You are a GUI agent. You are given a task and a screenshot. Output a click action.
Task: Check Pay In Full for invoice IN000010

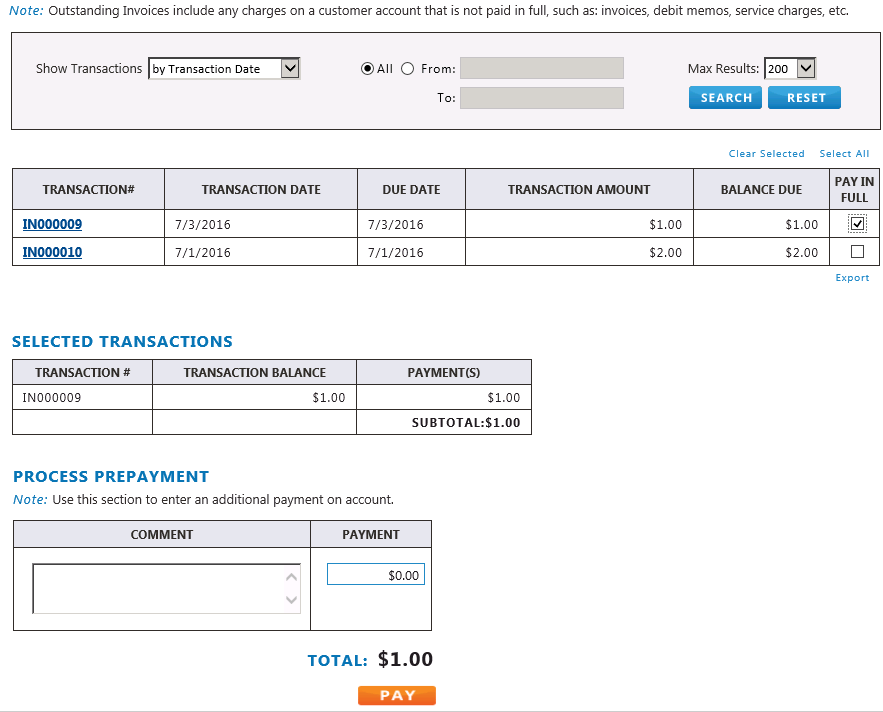(x=856, y=252)
